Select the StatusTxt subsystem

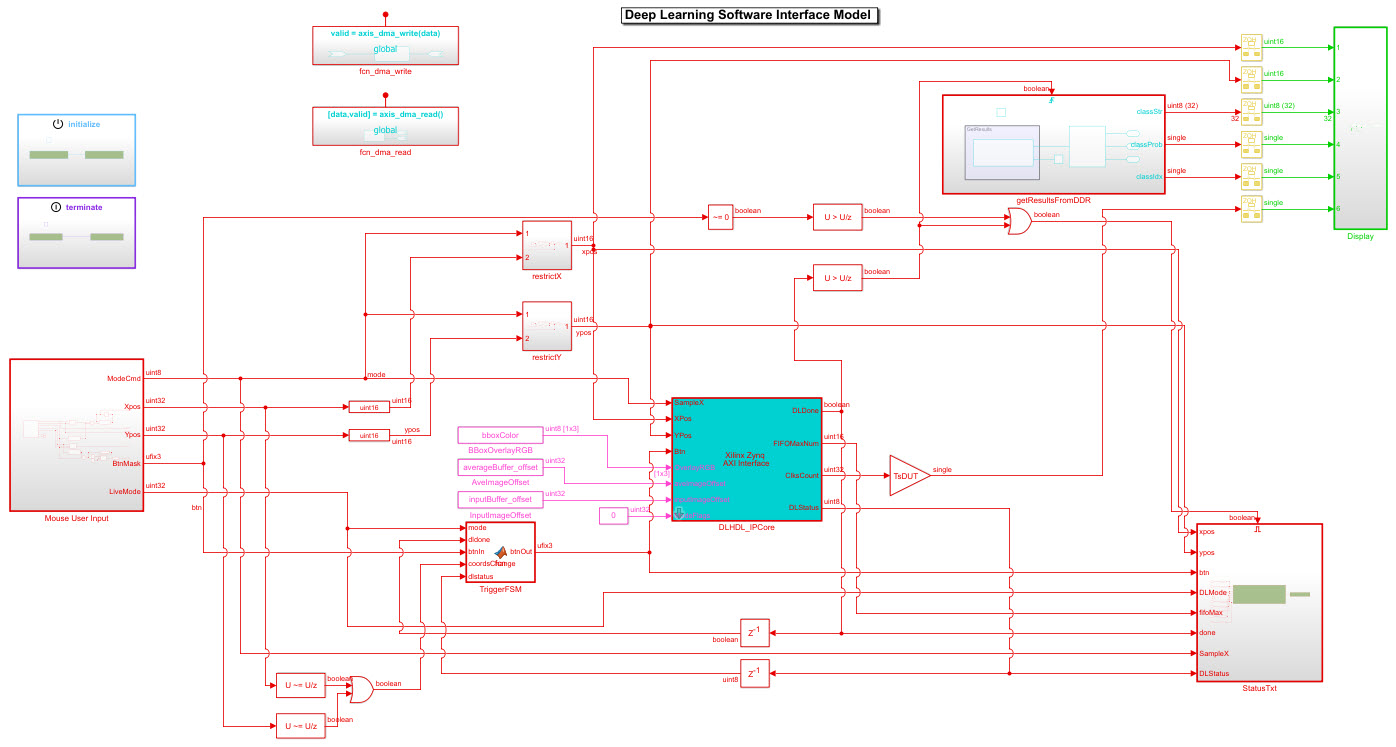coord(1259,603)
